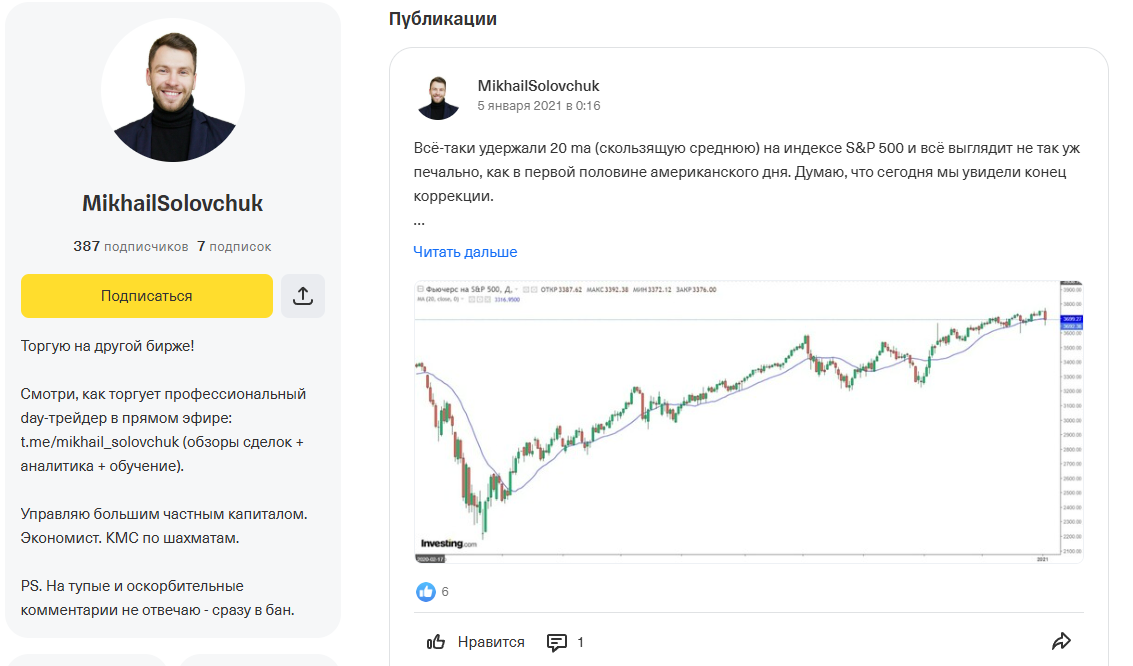Hide the MA (20, close, 0) indicator
Screen dimensions: 1133x666
(471, 300)
